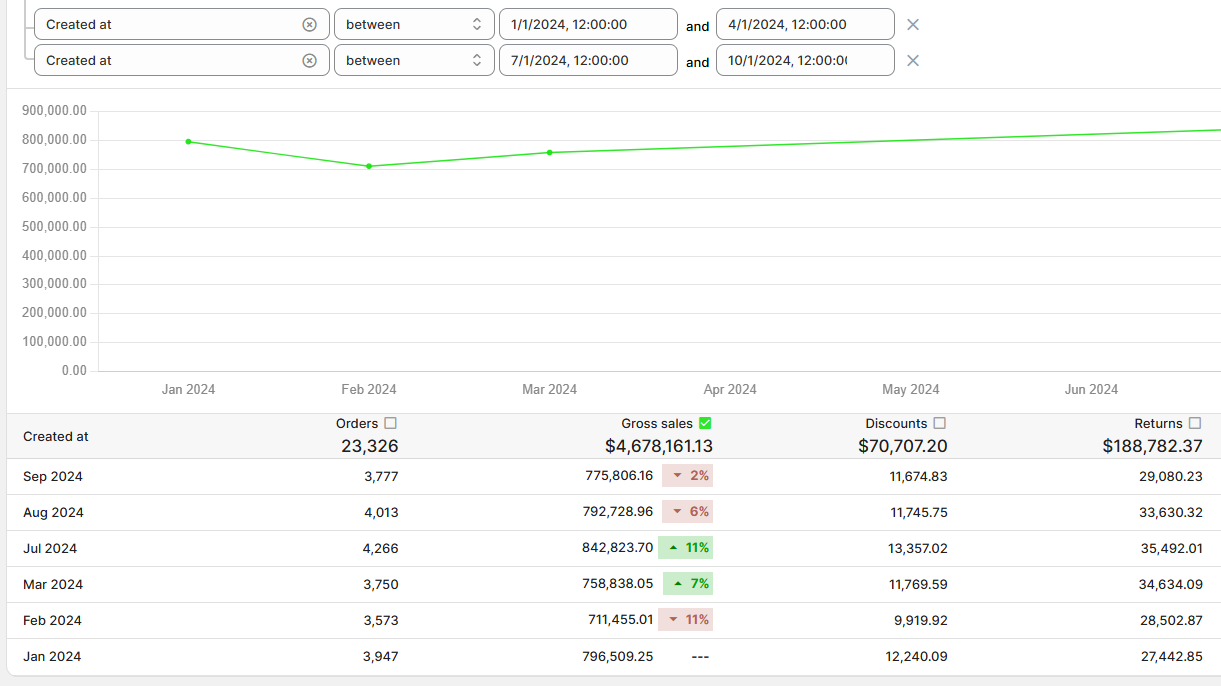Screen dimensions: 1221x686
Task: Click the 6% decrease badge for Aug 2024
Action: point(688,512)
